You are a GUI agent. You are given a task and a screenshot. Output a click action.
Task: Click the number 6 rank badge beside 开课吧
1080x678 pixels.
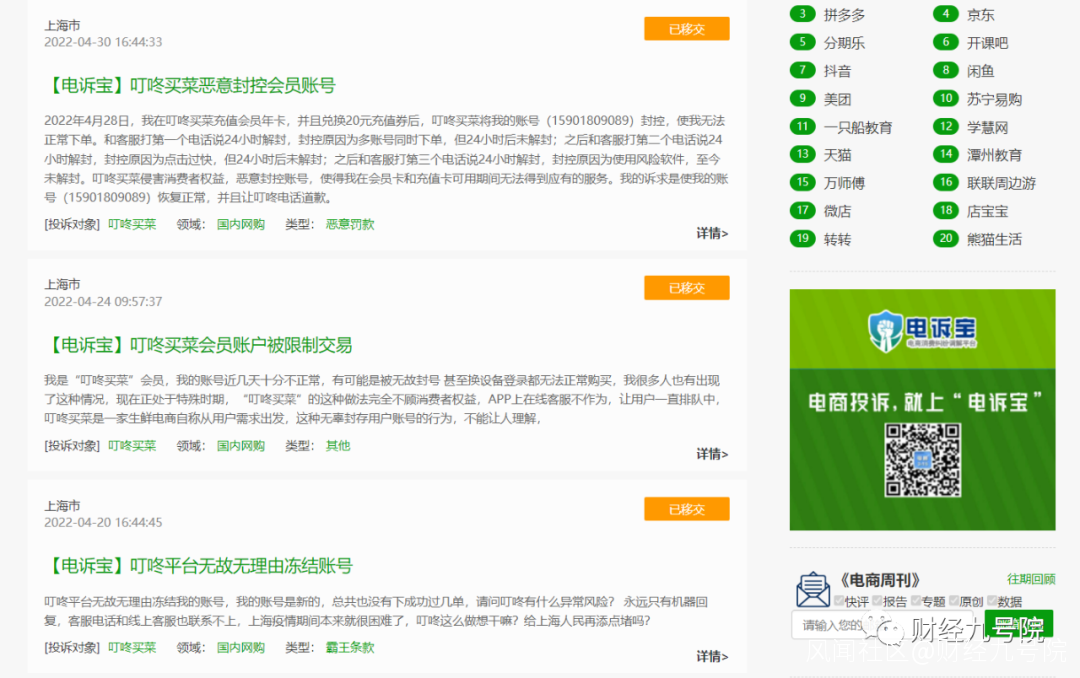pos(946,42)
